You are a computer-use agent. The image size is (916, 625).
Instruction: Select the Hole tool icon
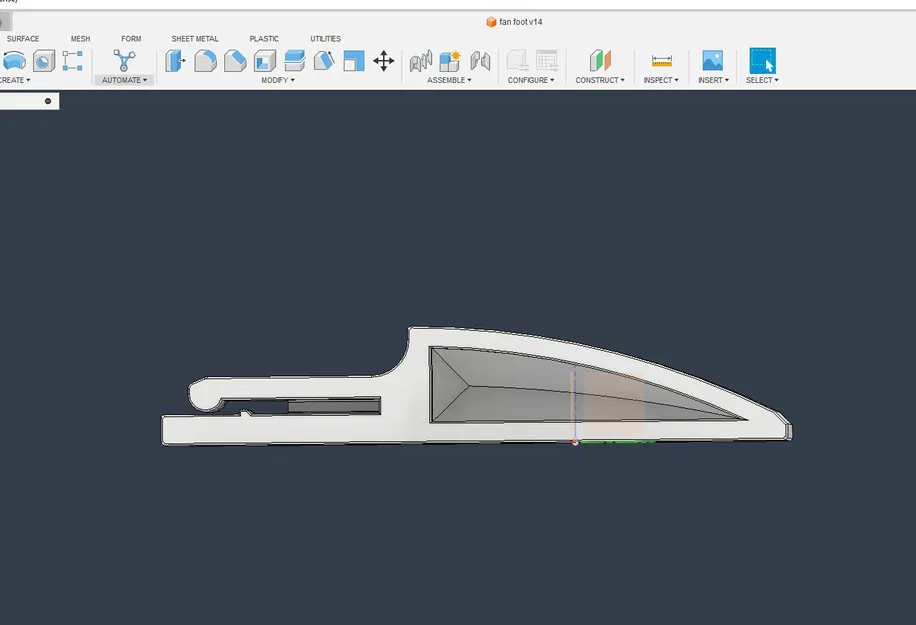click(44, 61)
